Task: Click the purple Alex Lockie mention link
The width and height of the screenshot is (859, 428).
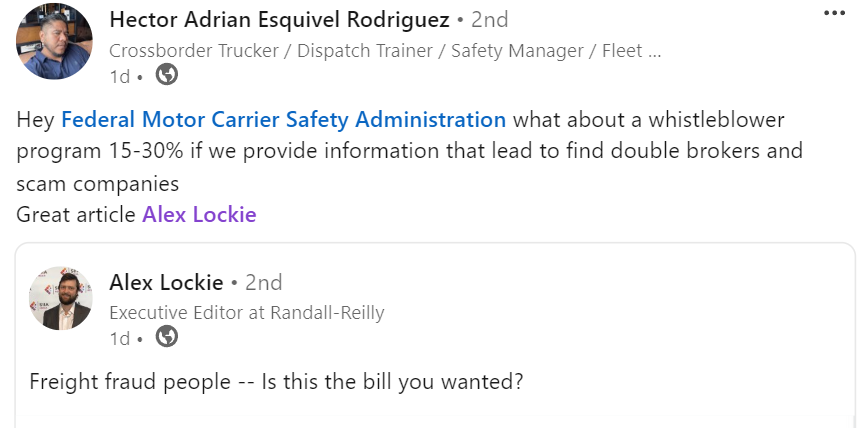Action: (x=199, y=214)
